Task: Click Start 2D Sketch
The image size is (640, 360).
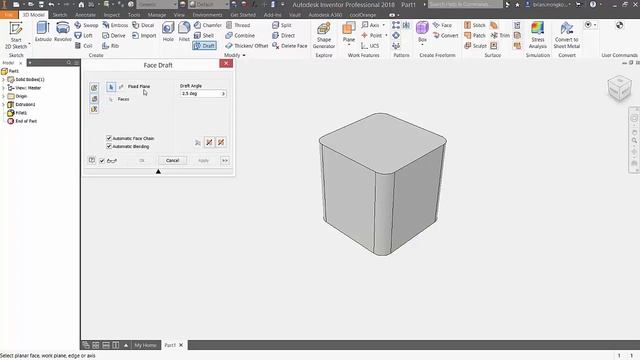Action: coord(16,36)
